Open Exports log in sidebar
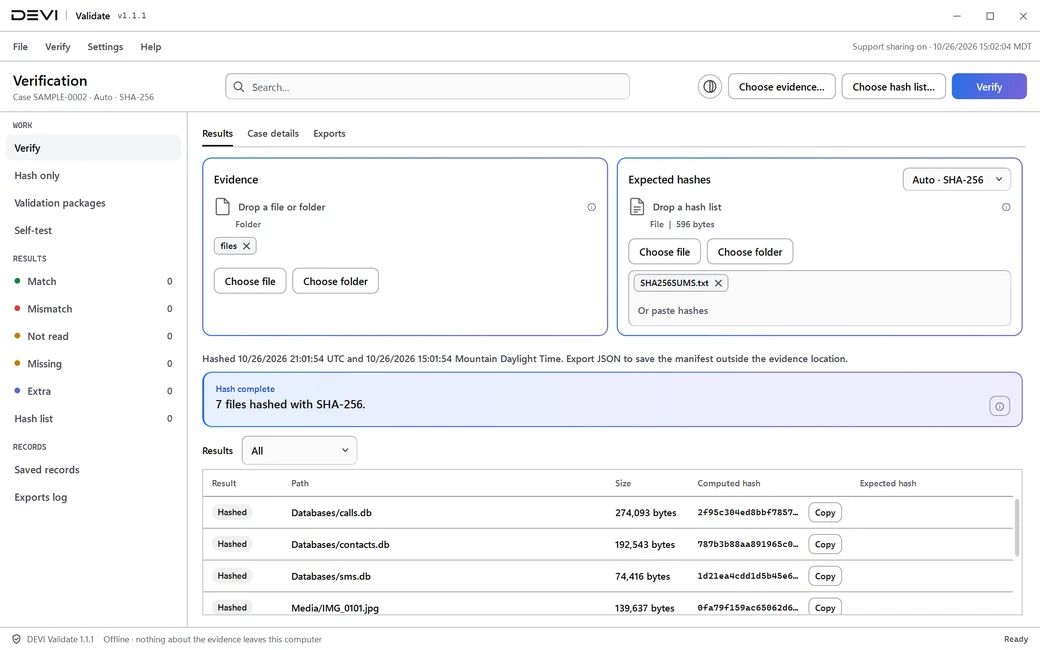 coord(94,497)
